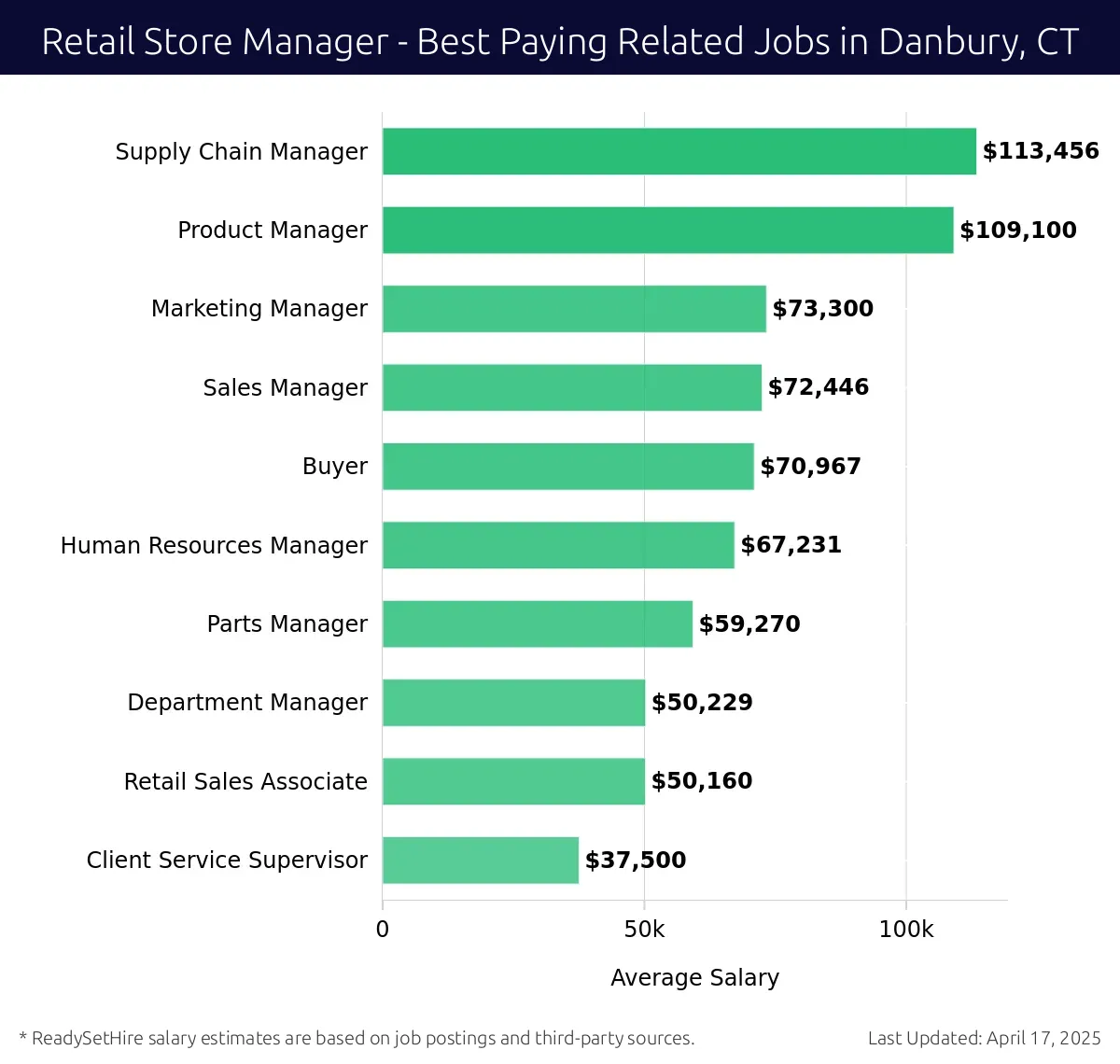The height and width of the screenshot is (1064, 1120).
Task: Click the ReadySetHire salary estimates footnote
Action: coord(357,1038)
